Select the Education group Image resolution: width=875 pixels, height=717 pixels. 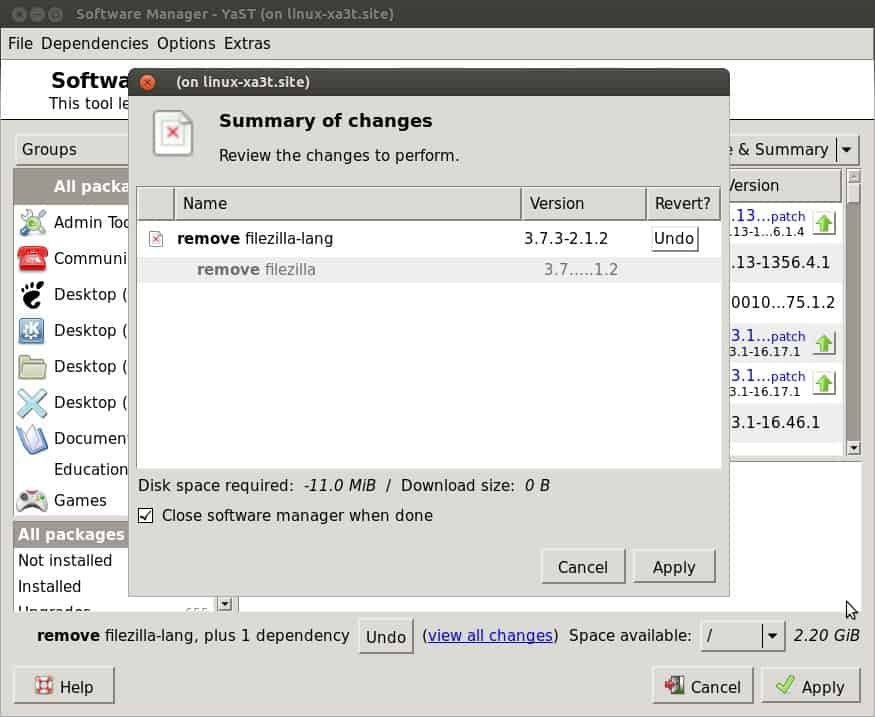[x=72, y=469]
